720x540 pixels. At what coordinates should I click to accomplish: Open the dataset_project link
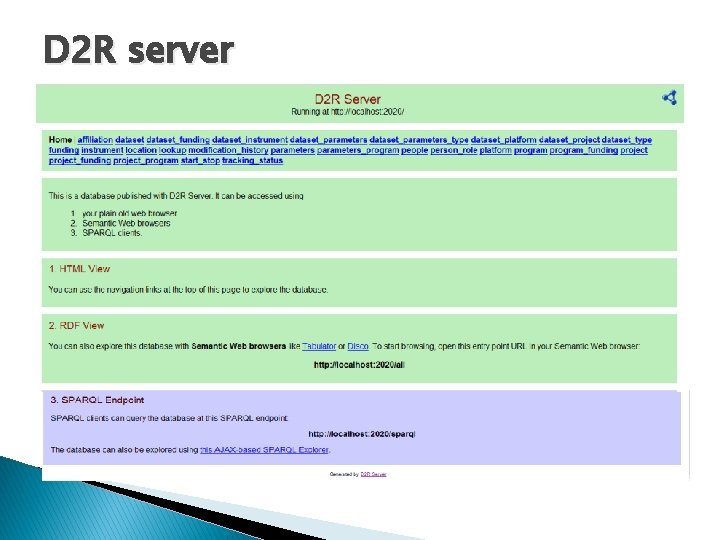(x=569, y=140)
